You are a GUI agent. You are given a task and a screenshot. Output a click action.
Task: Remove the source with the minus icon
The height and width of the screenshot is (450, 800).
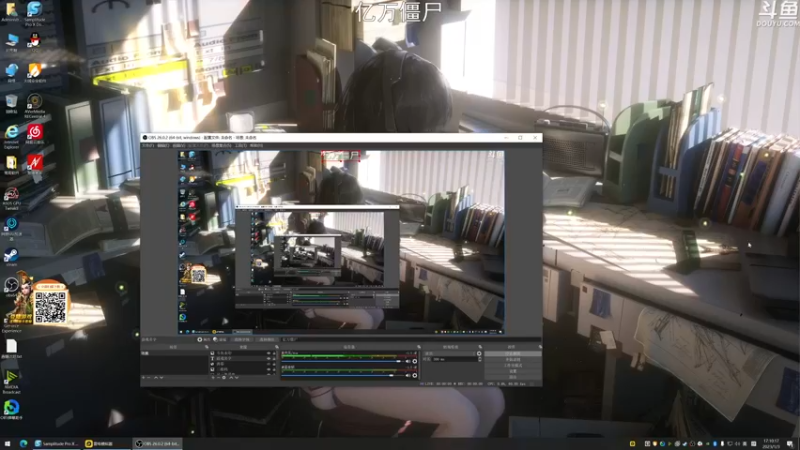tap(218, 378)
